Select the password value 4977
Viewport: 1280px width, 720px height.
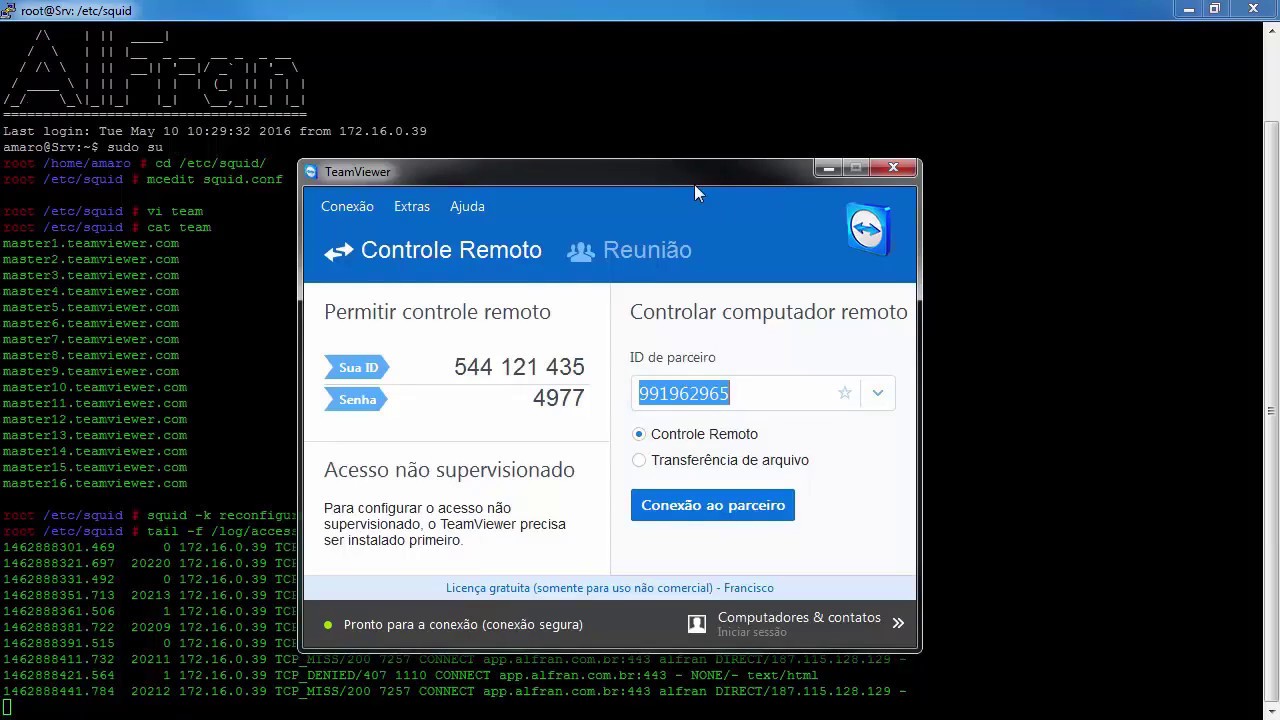click(x=558, y=398)
